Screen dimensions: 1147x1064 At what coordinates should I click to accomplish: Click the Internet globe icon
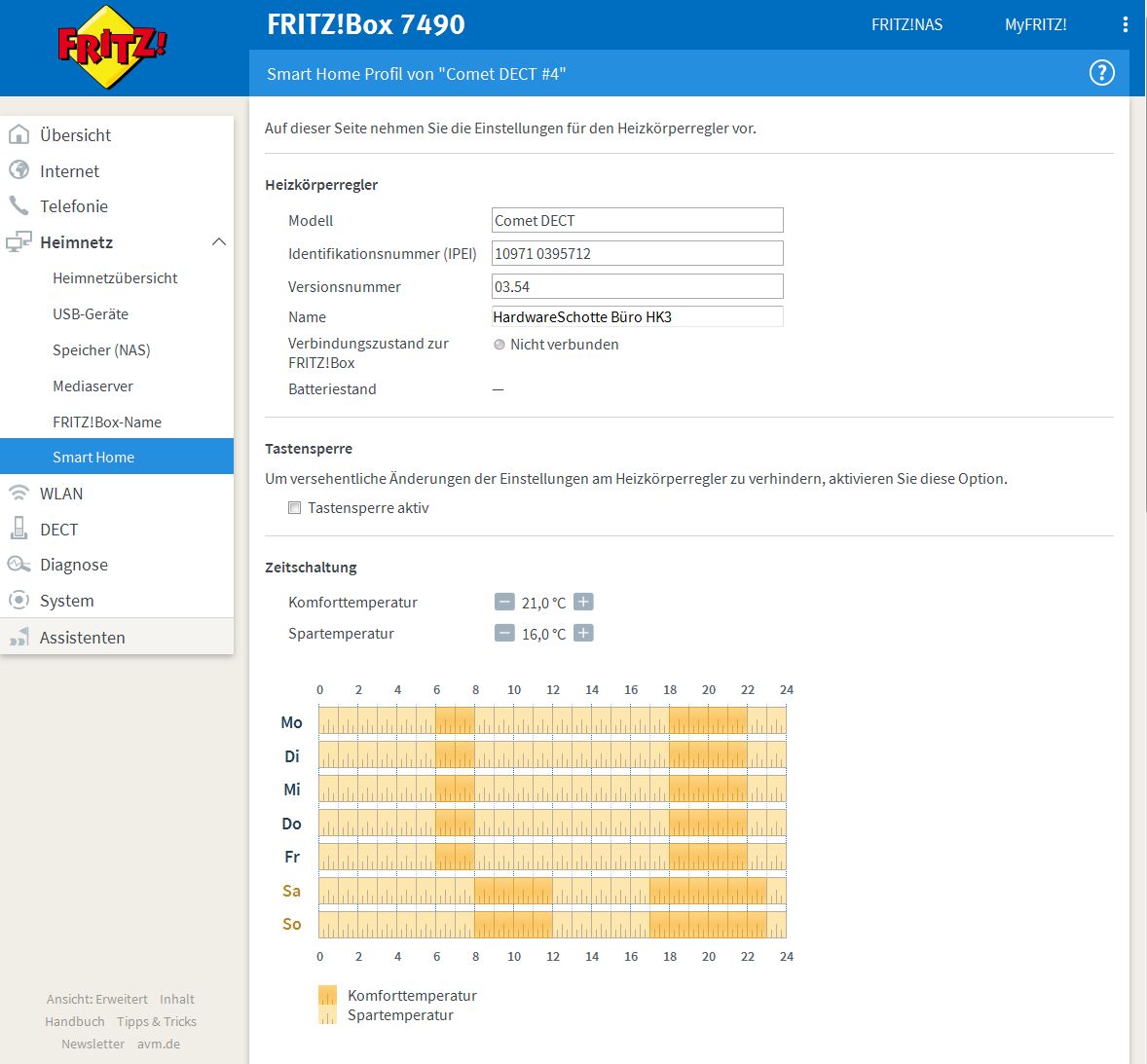click(19, 170)
